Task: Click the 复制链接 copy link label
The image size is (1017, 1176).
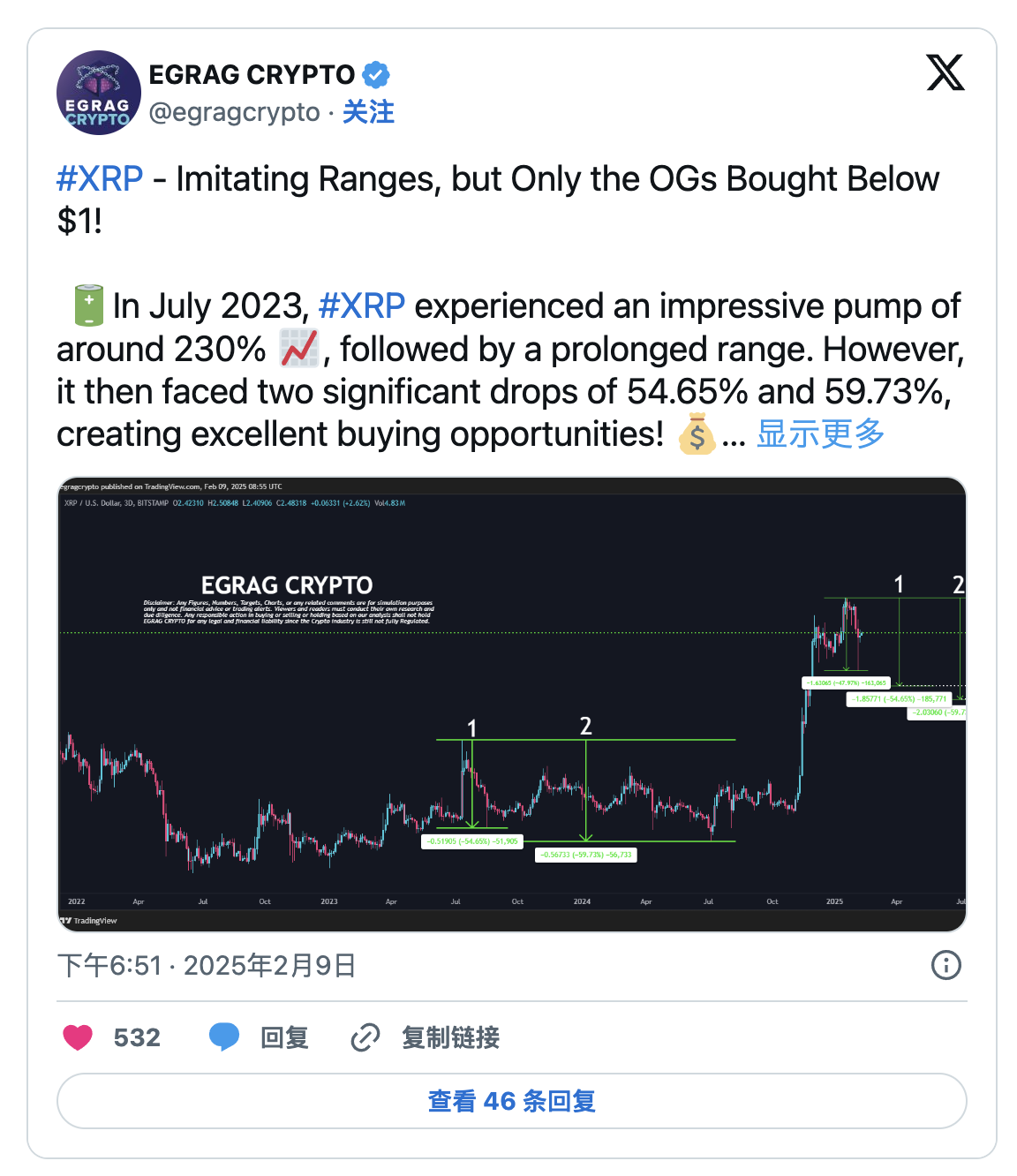Action: click(x=450, y=1037)
